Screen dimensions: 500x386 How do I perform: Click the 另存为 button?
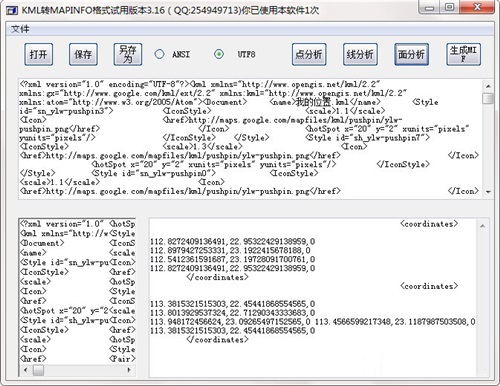coord(128,54)
